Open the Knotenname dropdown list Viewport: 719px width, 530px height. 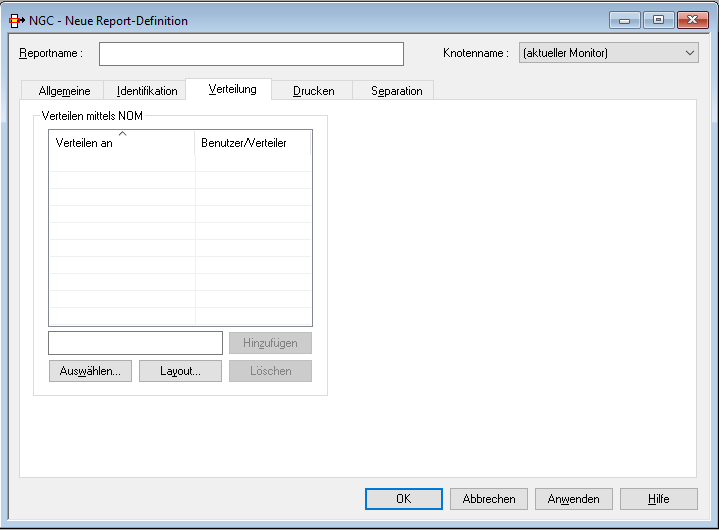coord(608,54)
